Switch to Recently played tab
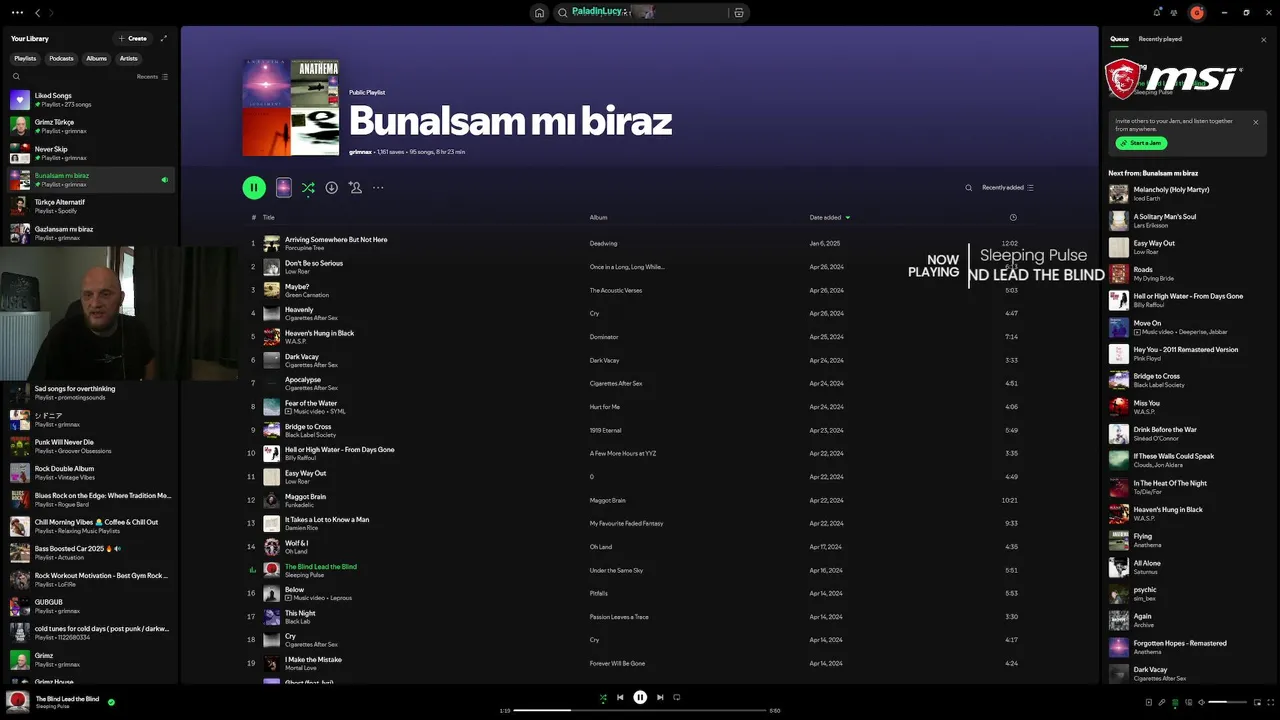This screenshot has width=1280, height=720. (1160, 39)
